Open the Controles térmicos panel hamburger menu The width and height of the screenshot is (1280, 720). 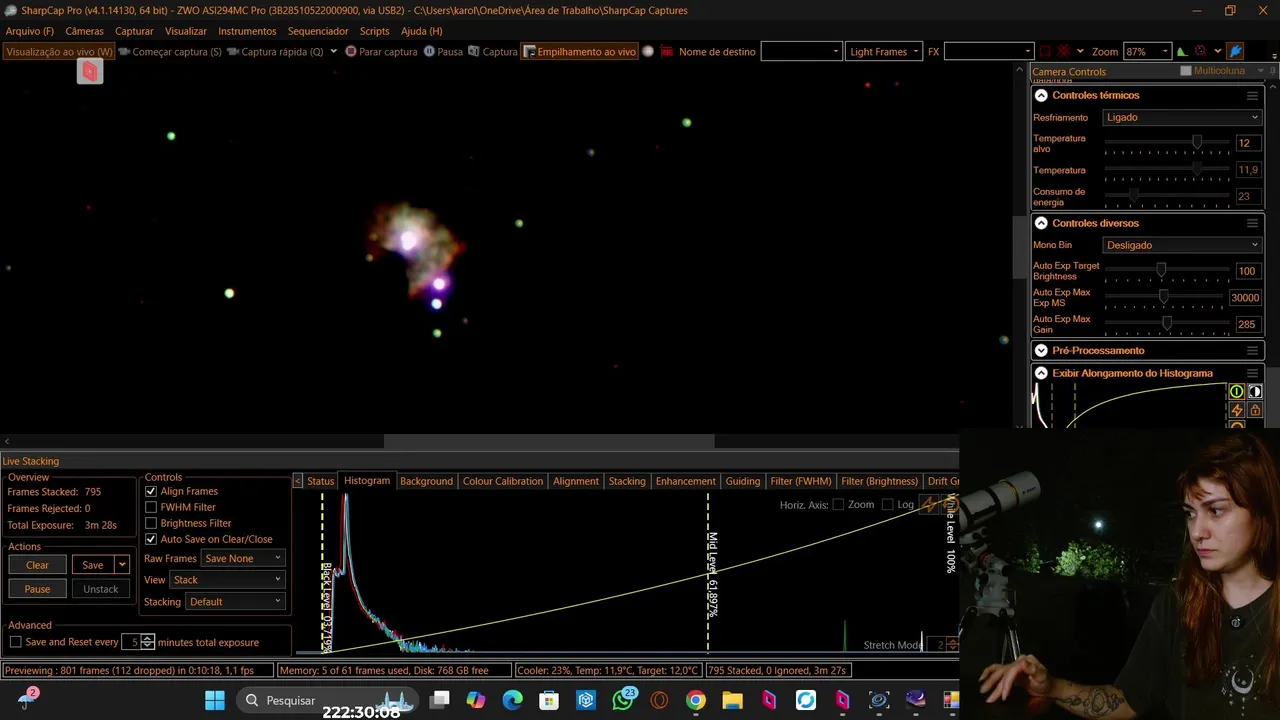coord(1252,95)
